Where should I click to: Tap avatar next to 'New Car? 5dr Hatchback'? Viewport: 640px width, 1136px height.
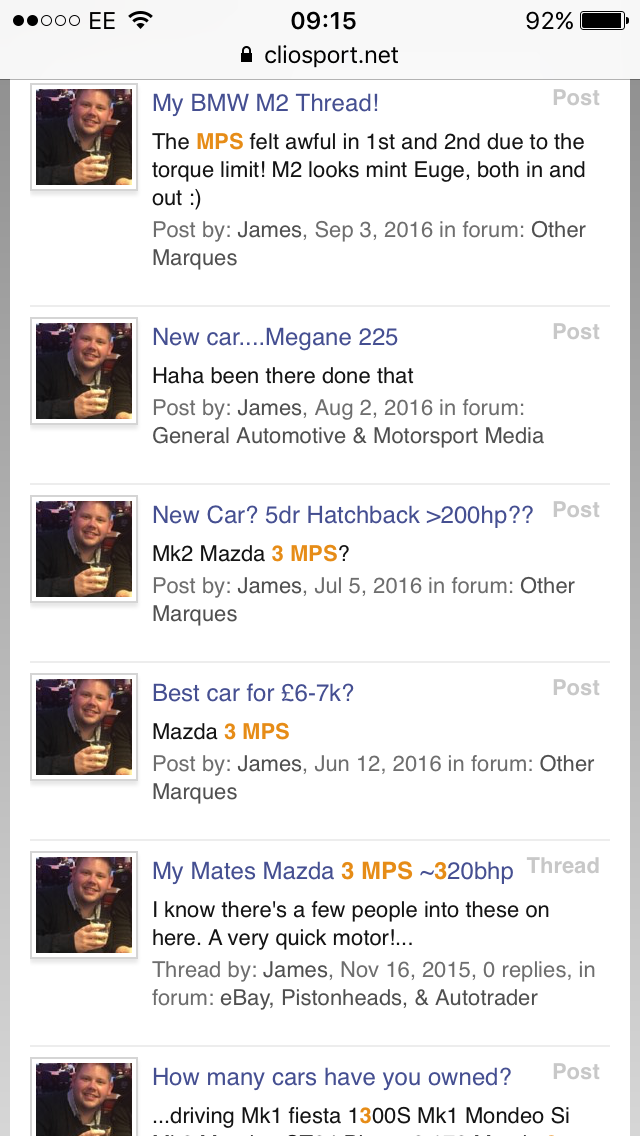tap(84, 549)
